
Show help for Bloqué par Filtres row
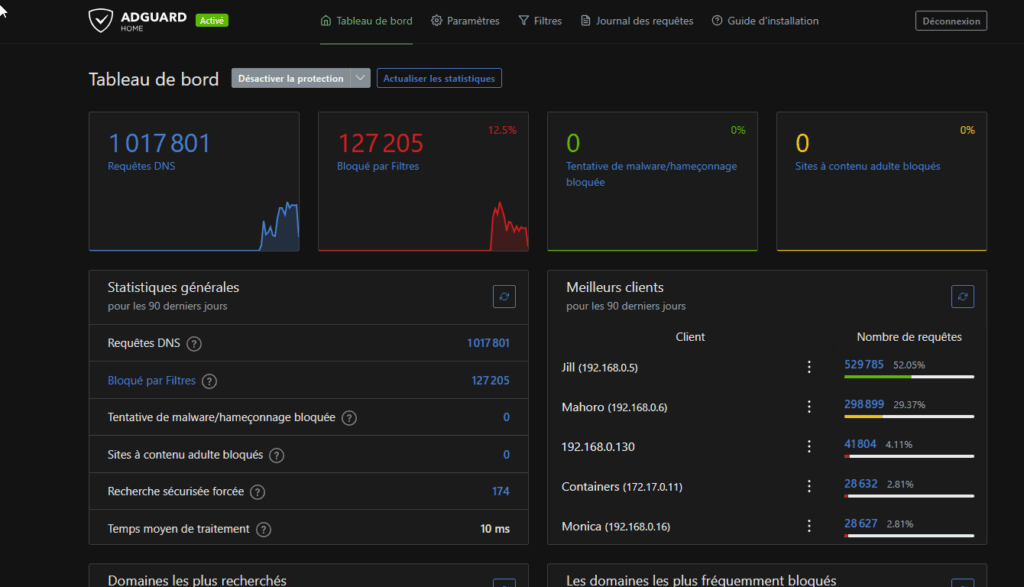point(209,381)
